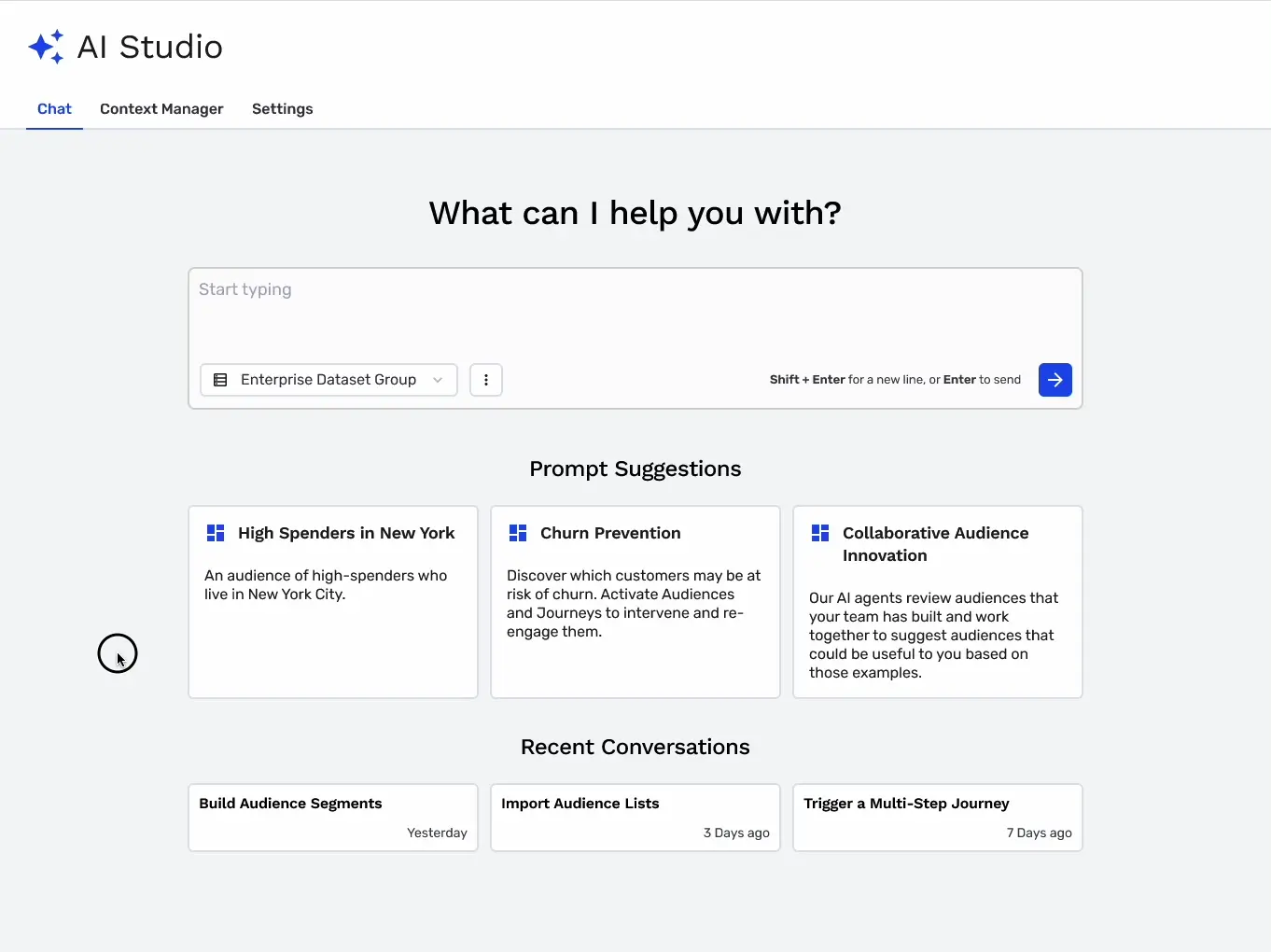Click the blue send arrow button
This screenshot has width=1271, height=952.
1055,380
